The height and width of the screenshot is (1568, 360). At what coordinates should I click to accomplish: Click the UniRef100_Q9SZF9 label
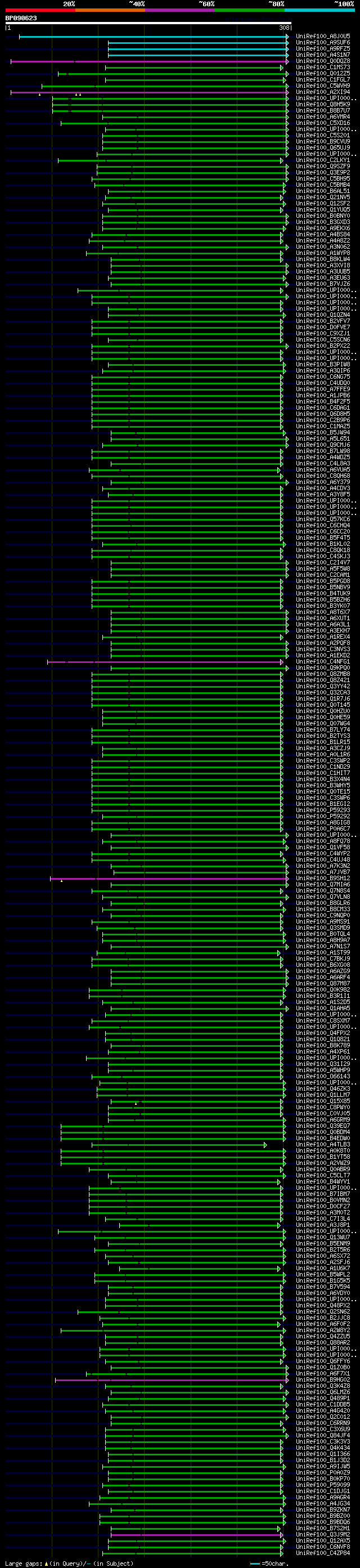coord(323,167)
